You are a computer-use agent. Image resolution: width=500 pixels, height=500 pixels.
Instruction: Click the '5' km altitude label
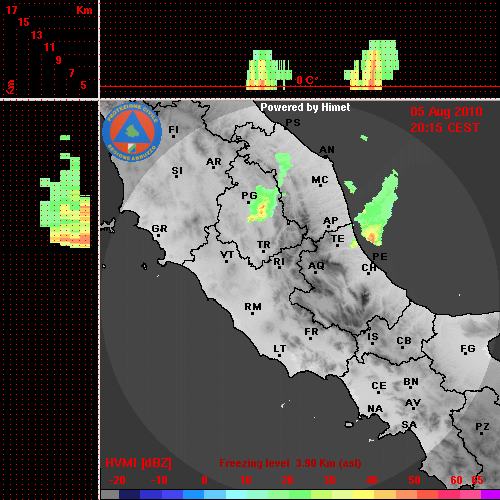pos(83,85)
